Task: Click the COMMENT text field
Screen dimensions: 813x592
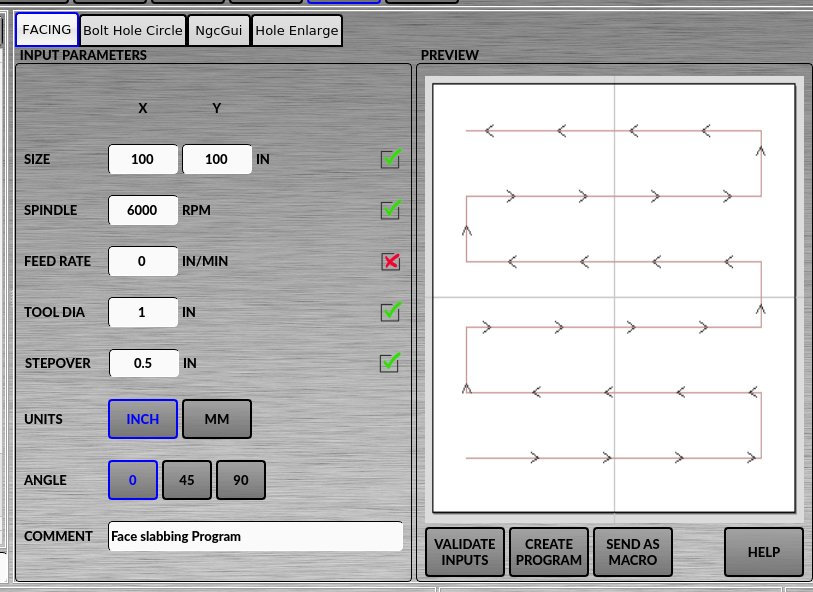Action: tap(255, 536)
